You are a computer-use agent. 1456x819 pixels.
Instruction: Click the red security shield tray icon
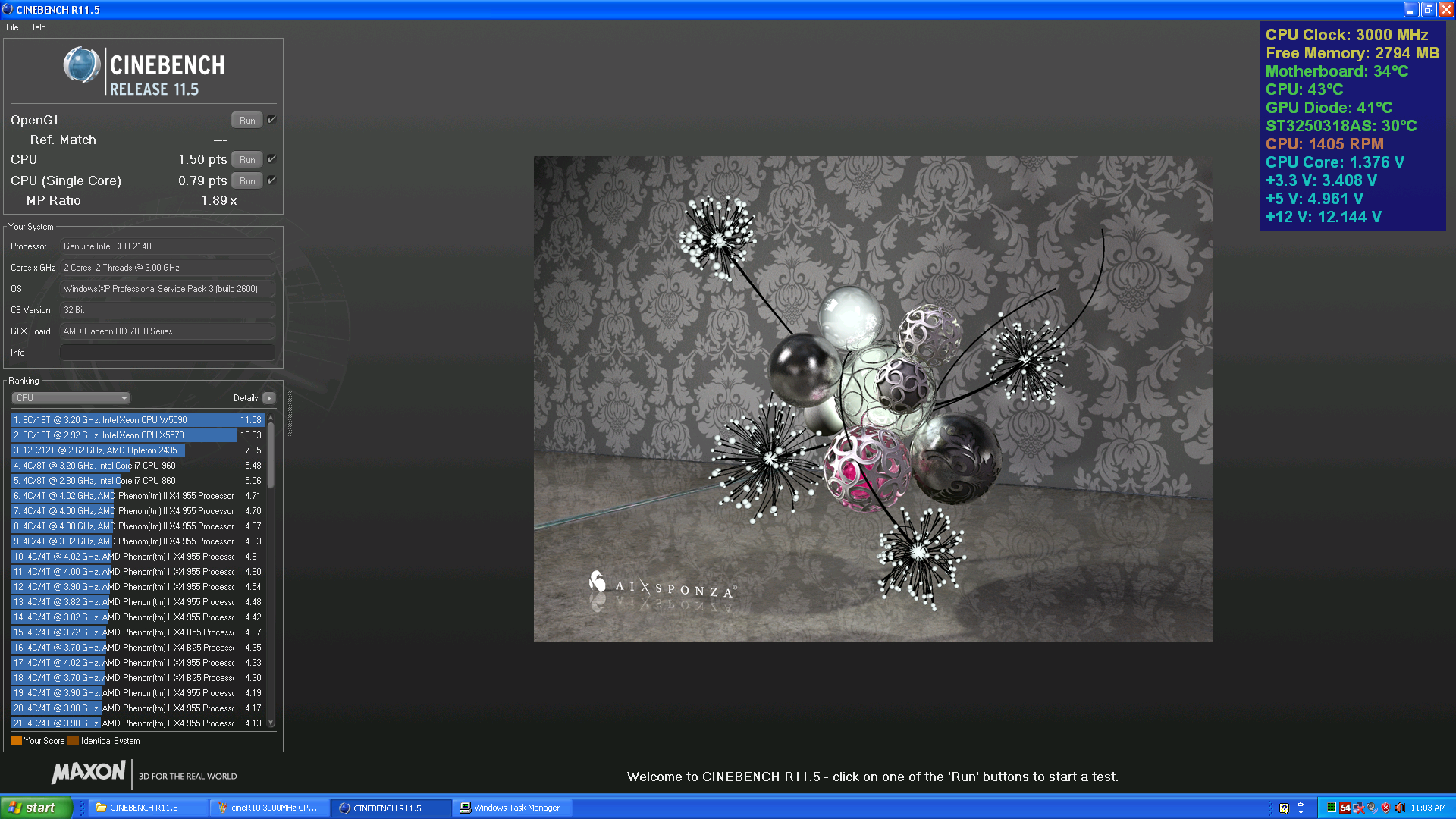tap(1385, 808)
